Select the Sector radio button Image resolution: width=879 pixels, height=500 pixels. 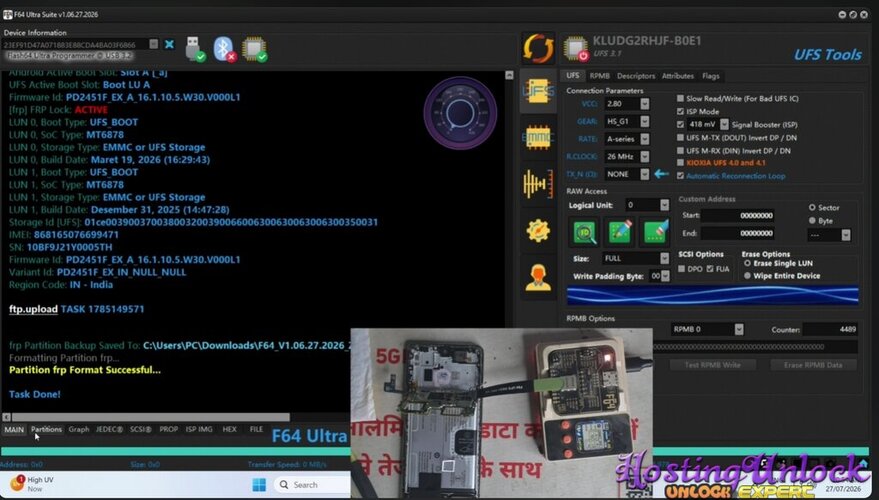(x=812, y=207)
